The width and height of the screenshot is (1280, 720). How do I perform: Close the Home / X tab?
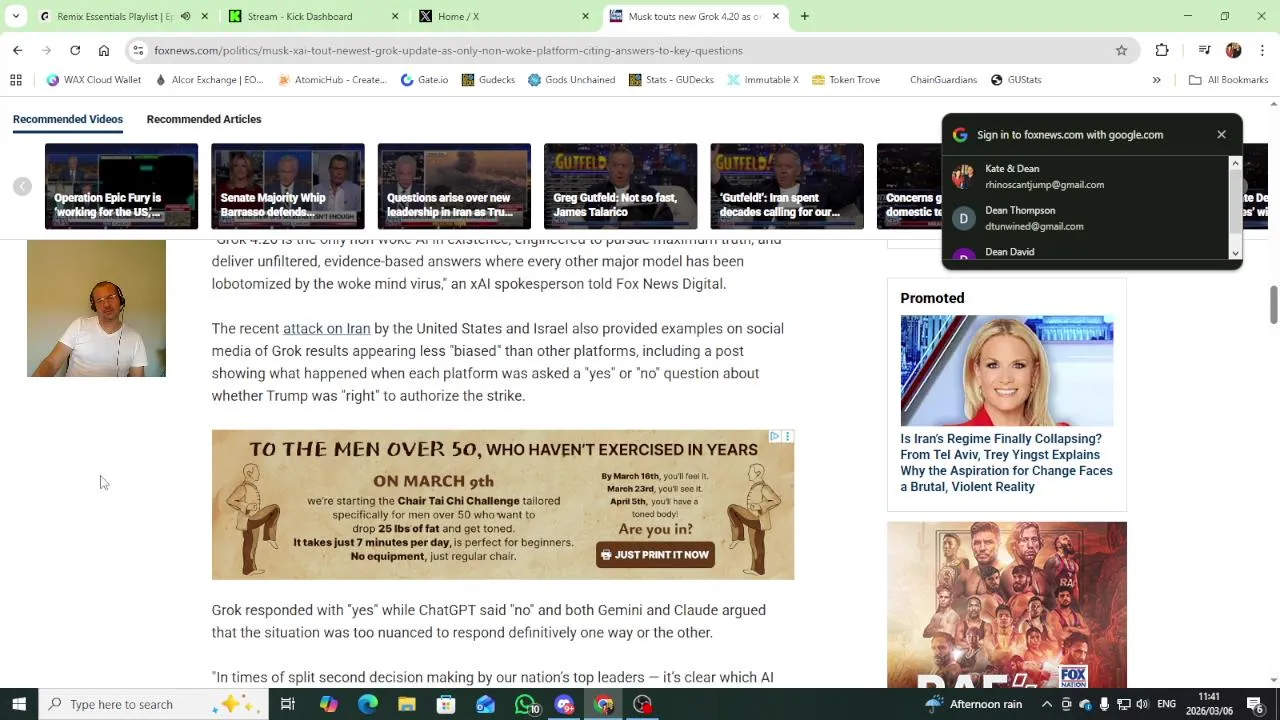[x=585, y=16]
